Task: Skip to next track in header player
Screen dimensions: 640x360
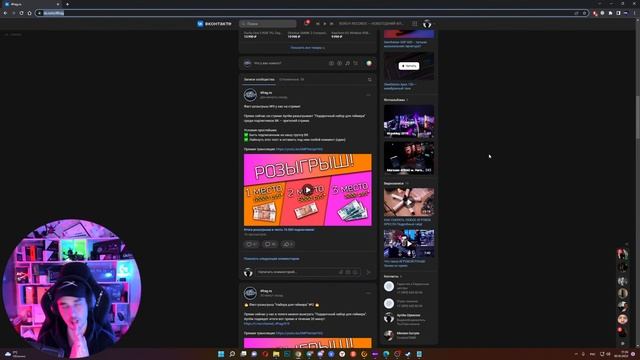Action: pos(331,24)
